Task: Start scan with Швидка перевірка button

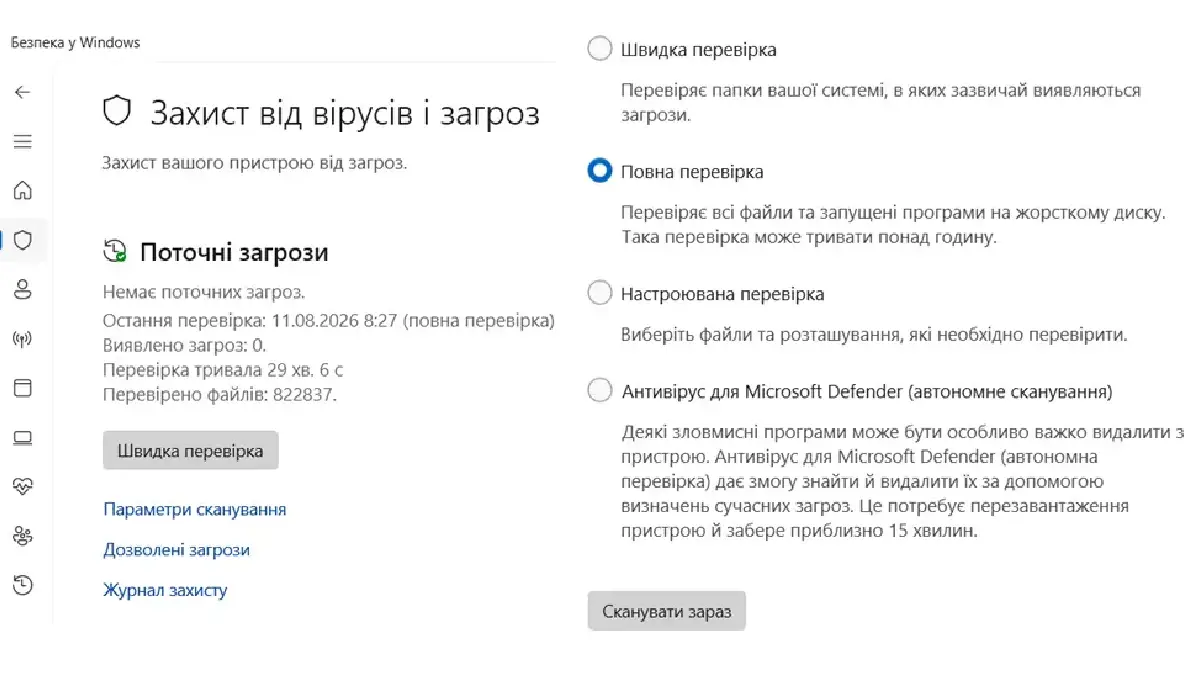Action: tap(190, 451)
